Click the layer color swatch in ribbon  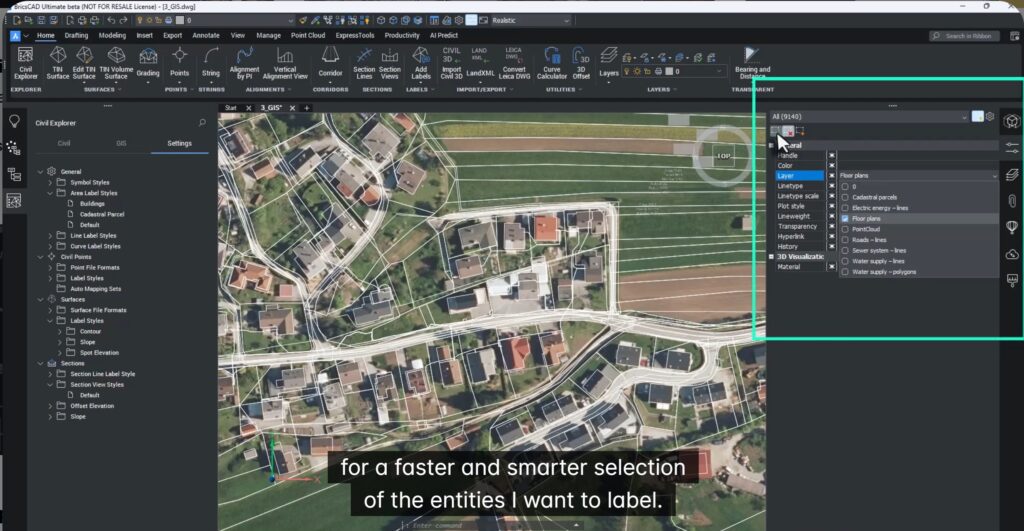coord(669,71)
